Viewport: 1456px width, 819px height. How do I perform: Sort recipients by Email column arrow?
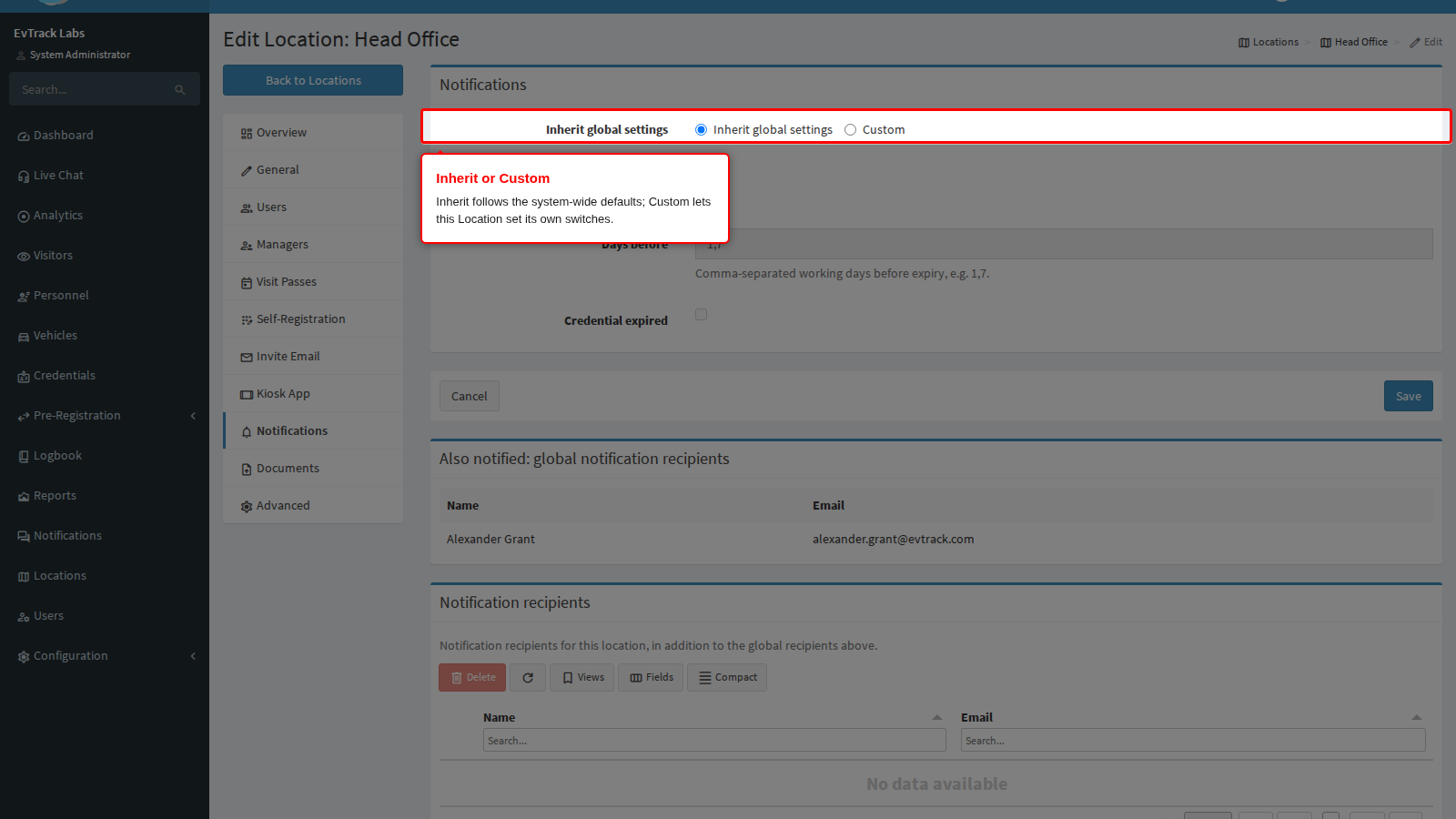[1417, 718]
